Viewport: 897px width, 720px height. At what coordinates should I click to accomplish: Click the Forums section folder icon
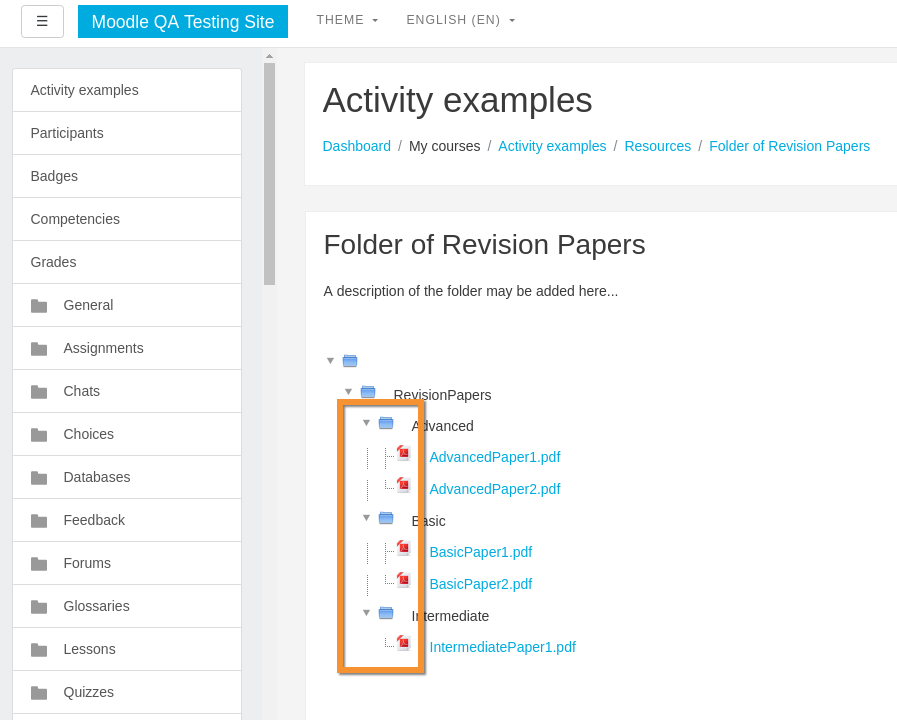(x=39, y=564)
